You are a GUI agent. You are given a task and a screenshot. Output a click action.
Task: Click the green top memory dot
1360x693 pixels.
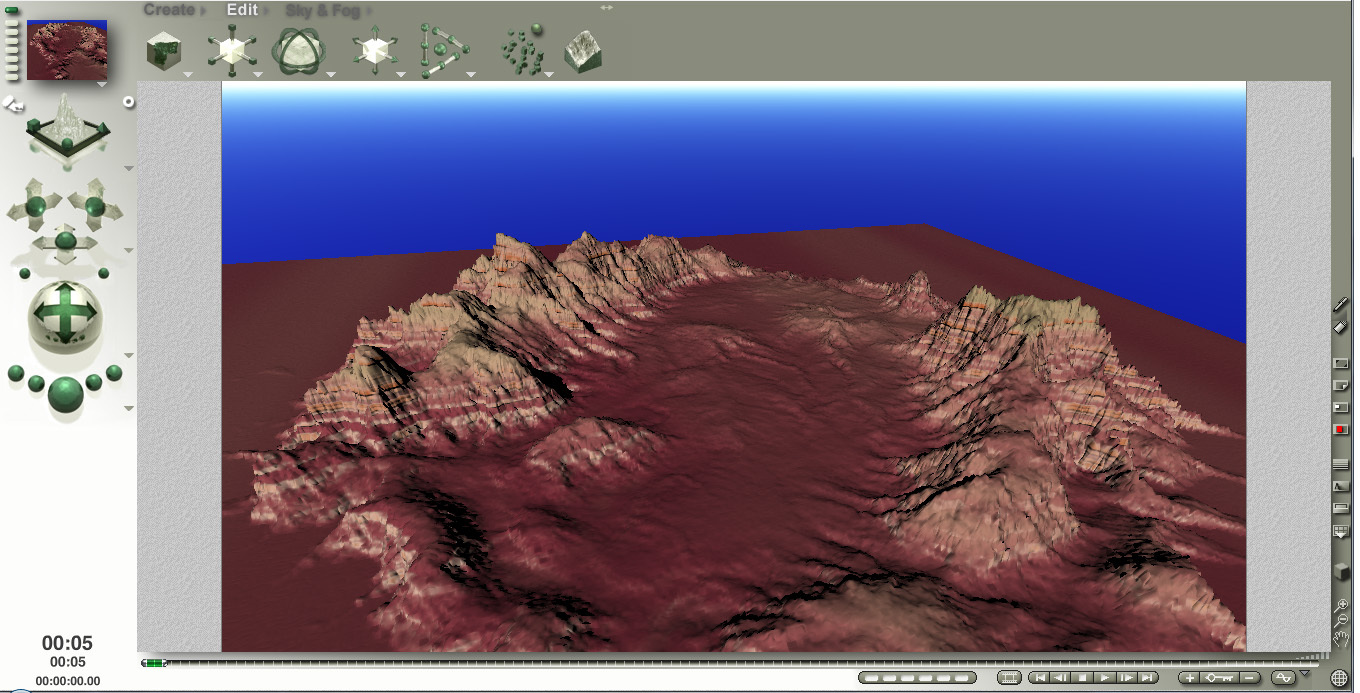point(13,11)
